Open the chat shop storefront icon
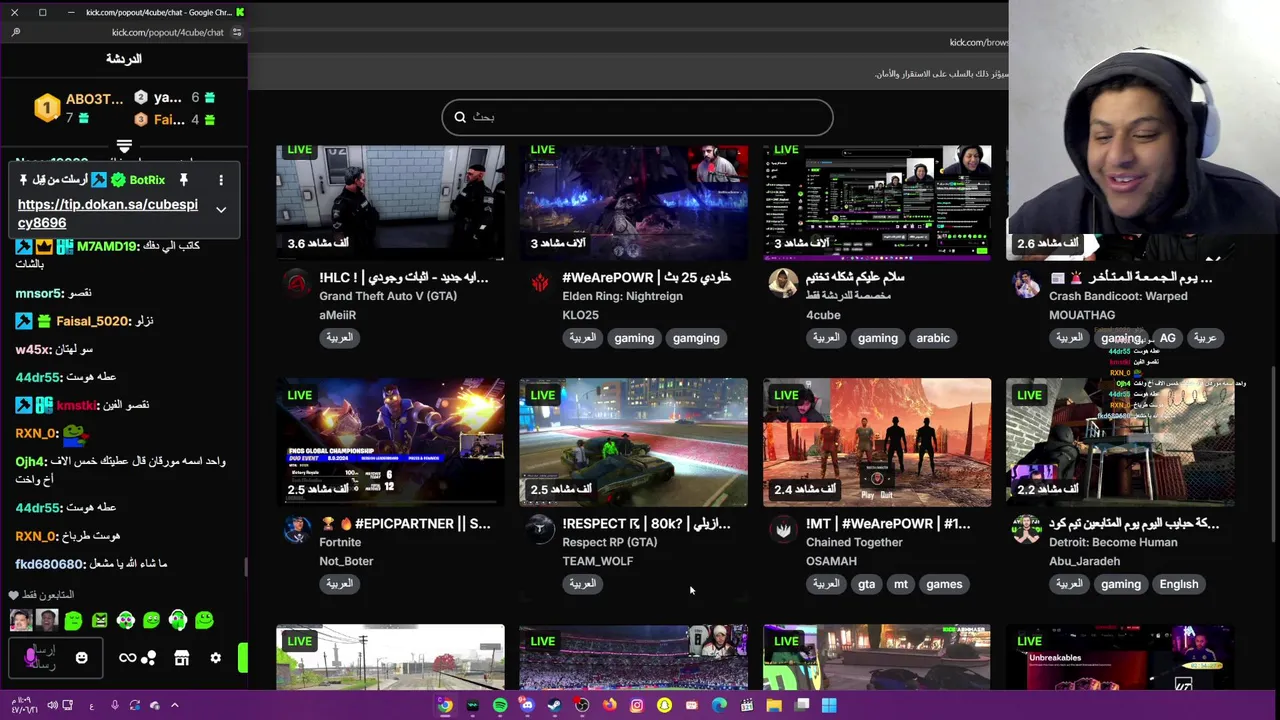Image resolution: width=1280 pixels, height=720 pixels. (181, 658)
